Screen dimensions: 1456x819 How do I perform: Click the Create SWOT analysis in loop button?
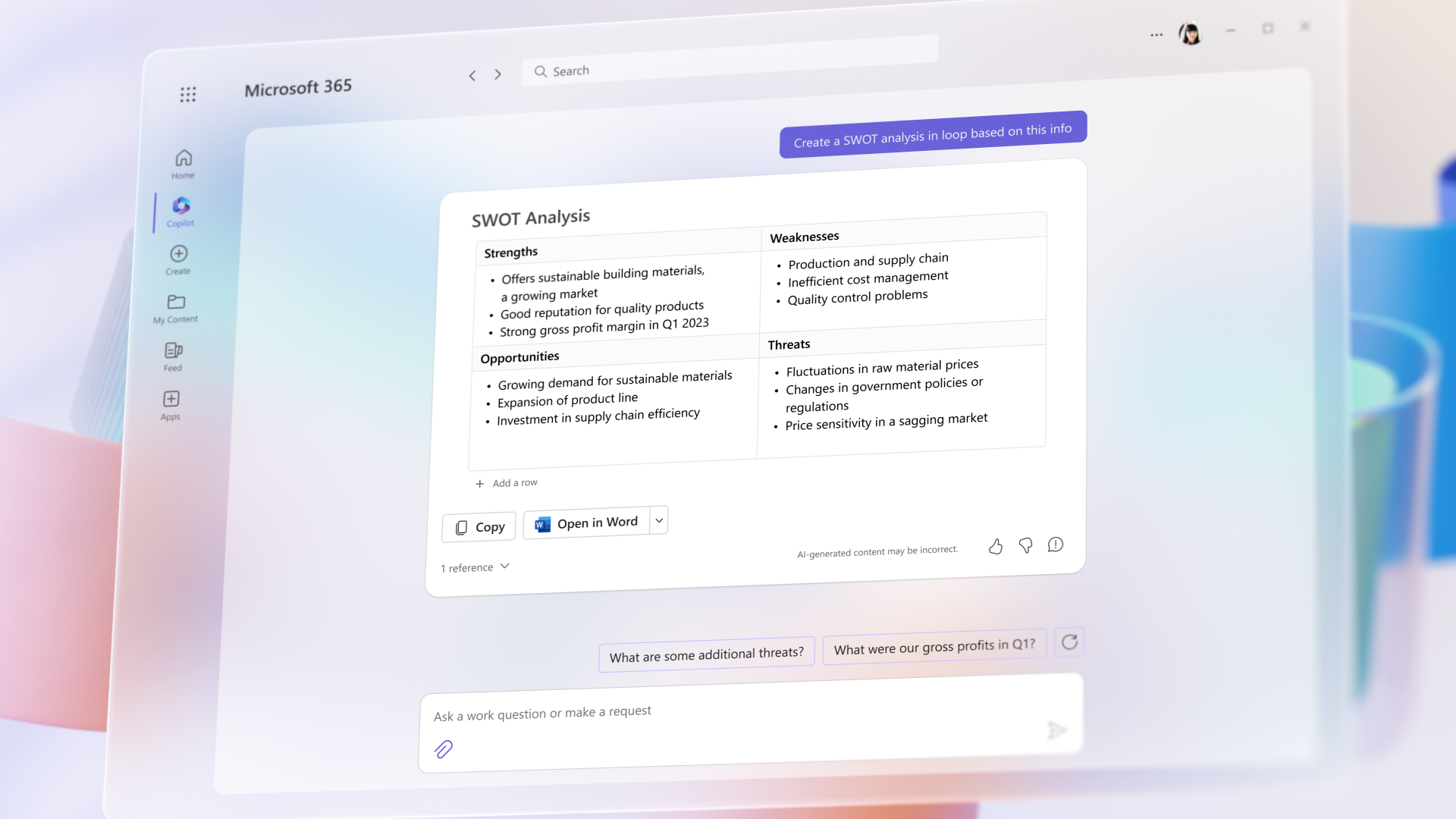933,130
